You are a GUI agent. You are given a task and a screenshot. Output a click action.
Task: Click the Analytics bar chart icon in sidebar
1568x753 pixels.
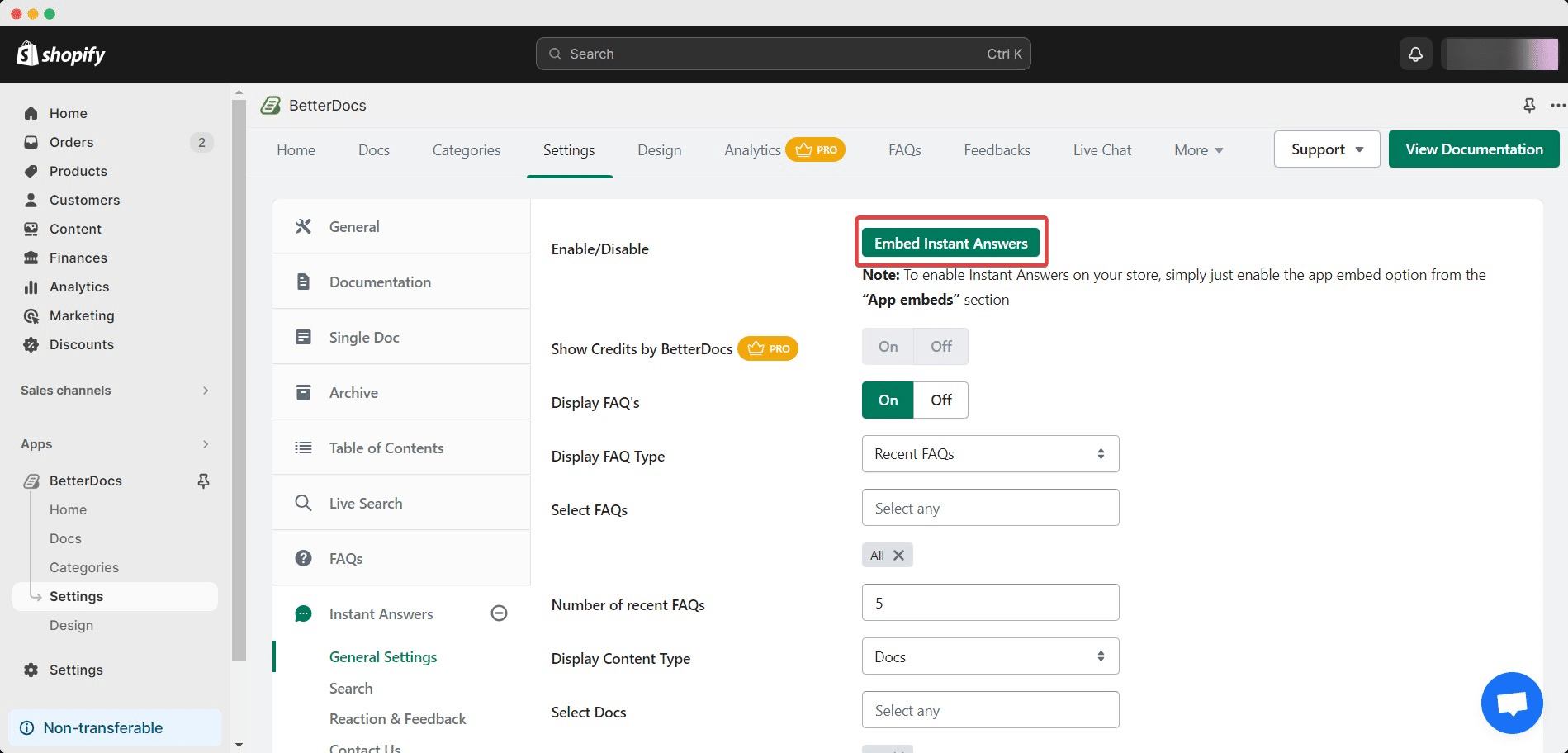coord(31,287)
